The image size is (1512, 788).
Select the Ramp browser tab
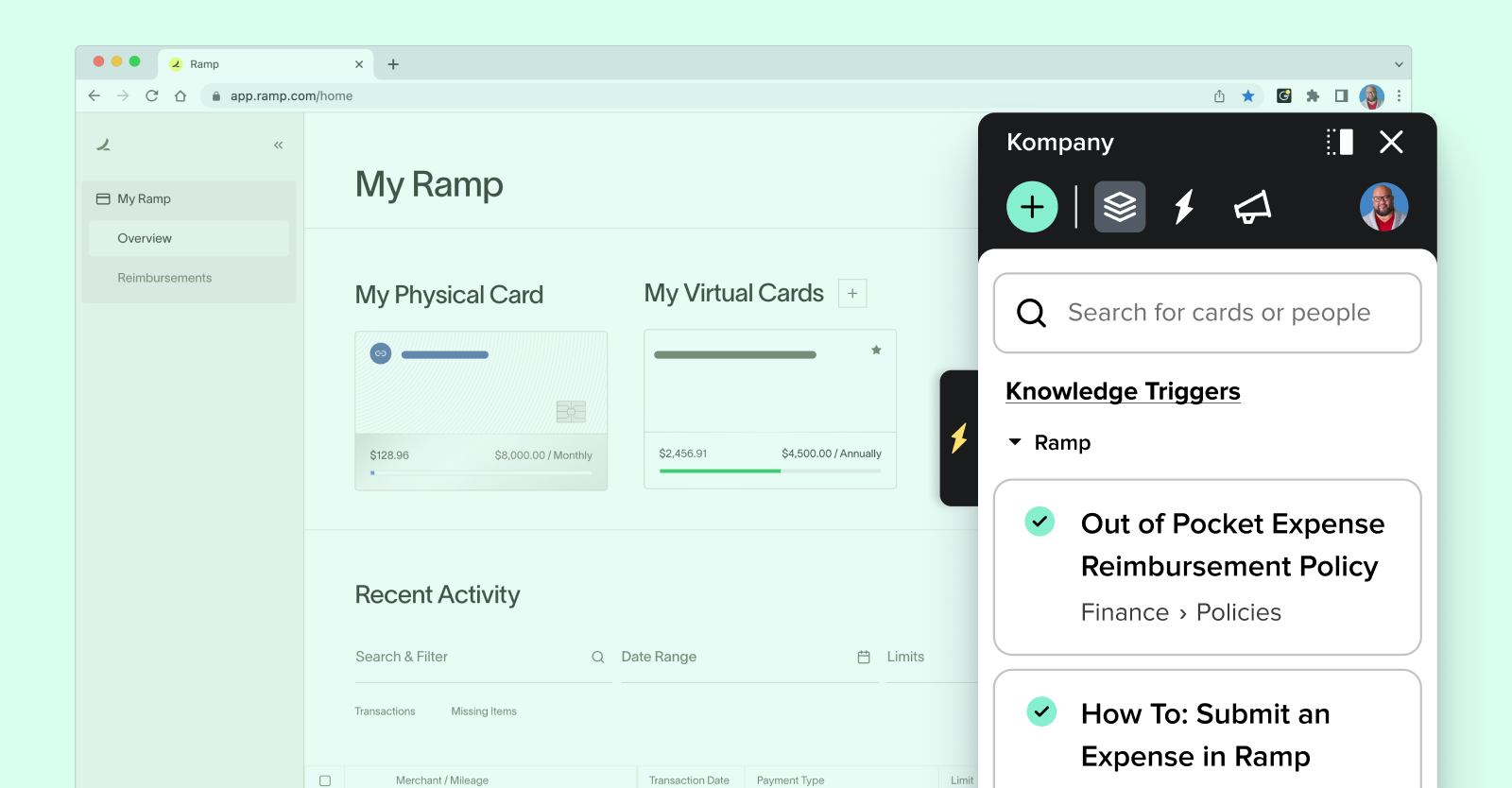(x=266, y=64)
